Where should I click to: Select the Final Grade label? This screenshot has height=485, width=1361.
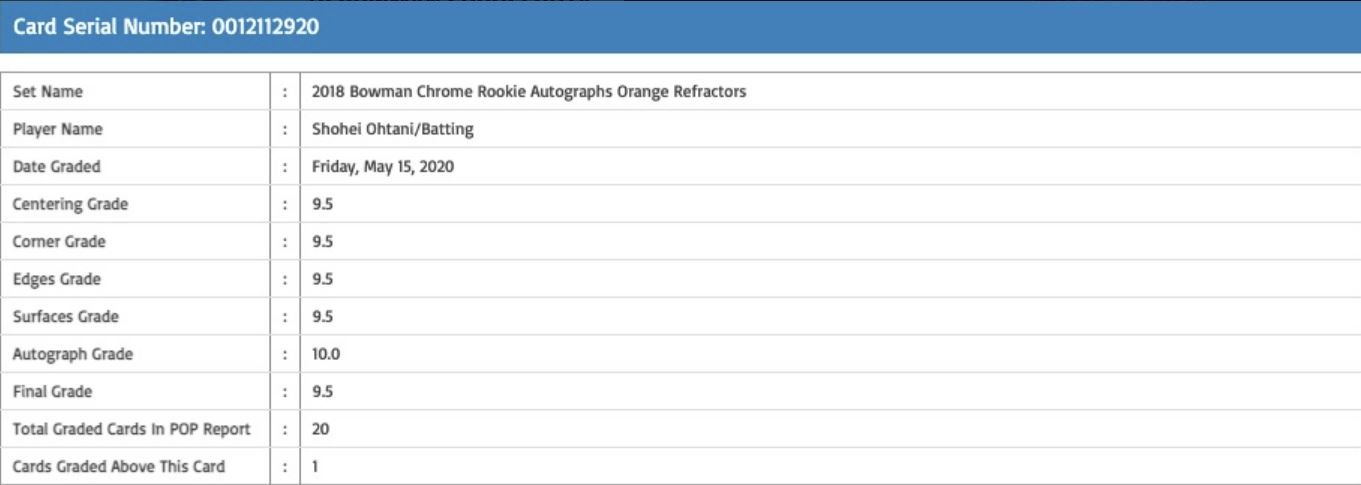tap(53, 392)
